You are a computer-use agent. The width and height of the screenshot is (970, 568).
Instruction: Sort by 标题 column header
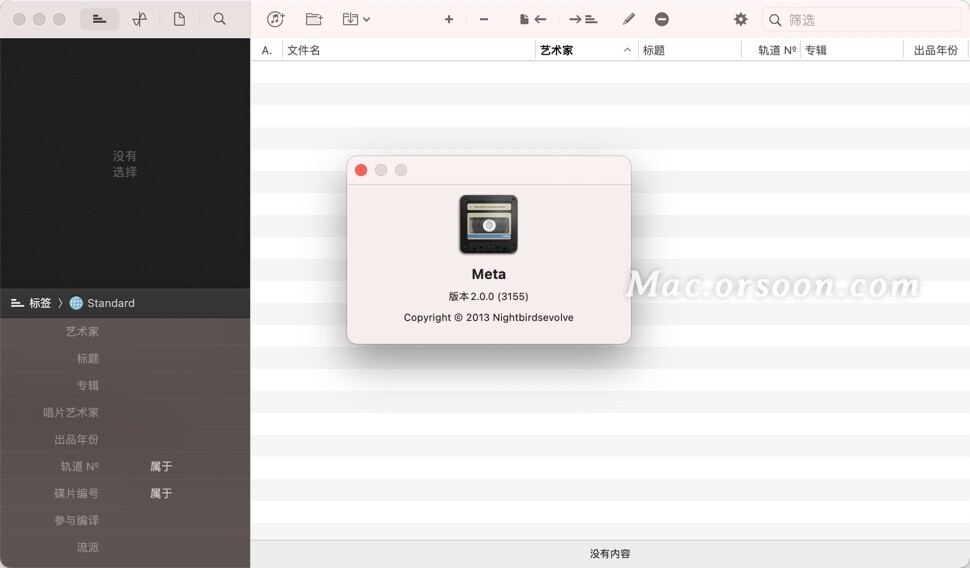point(690,50)
